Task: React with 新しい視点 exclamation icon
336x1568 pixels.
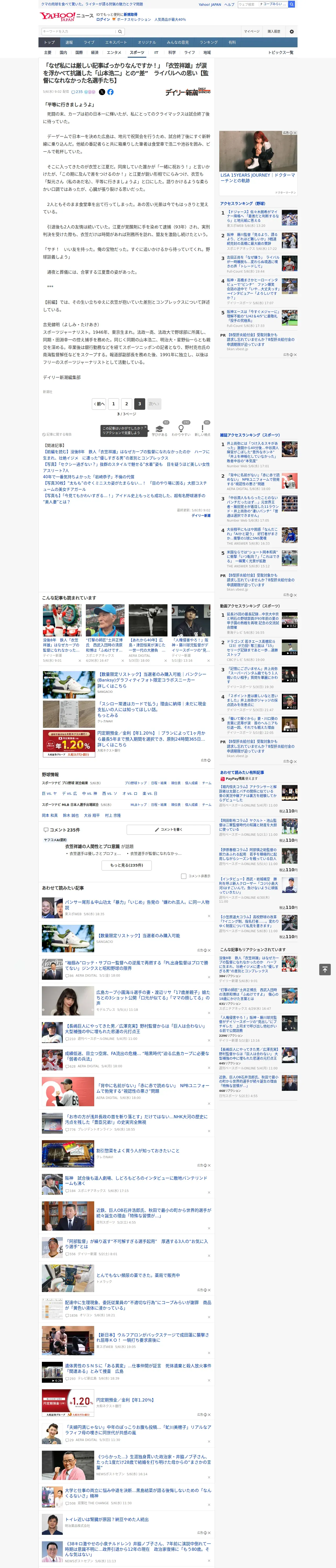Action: tap(203, 430)
